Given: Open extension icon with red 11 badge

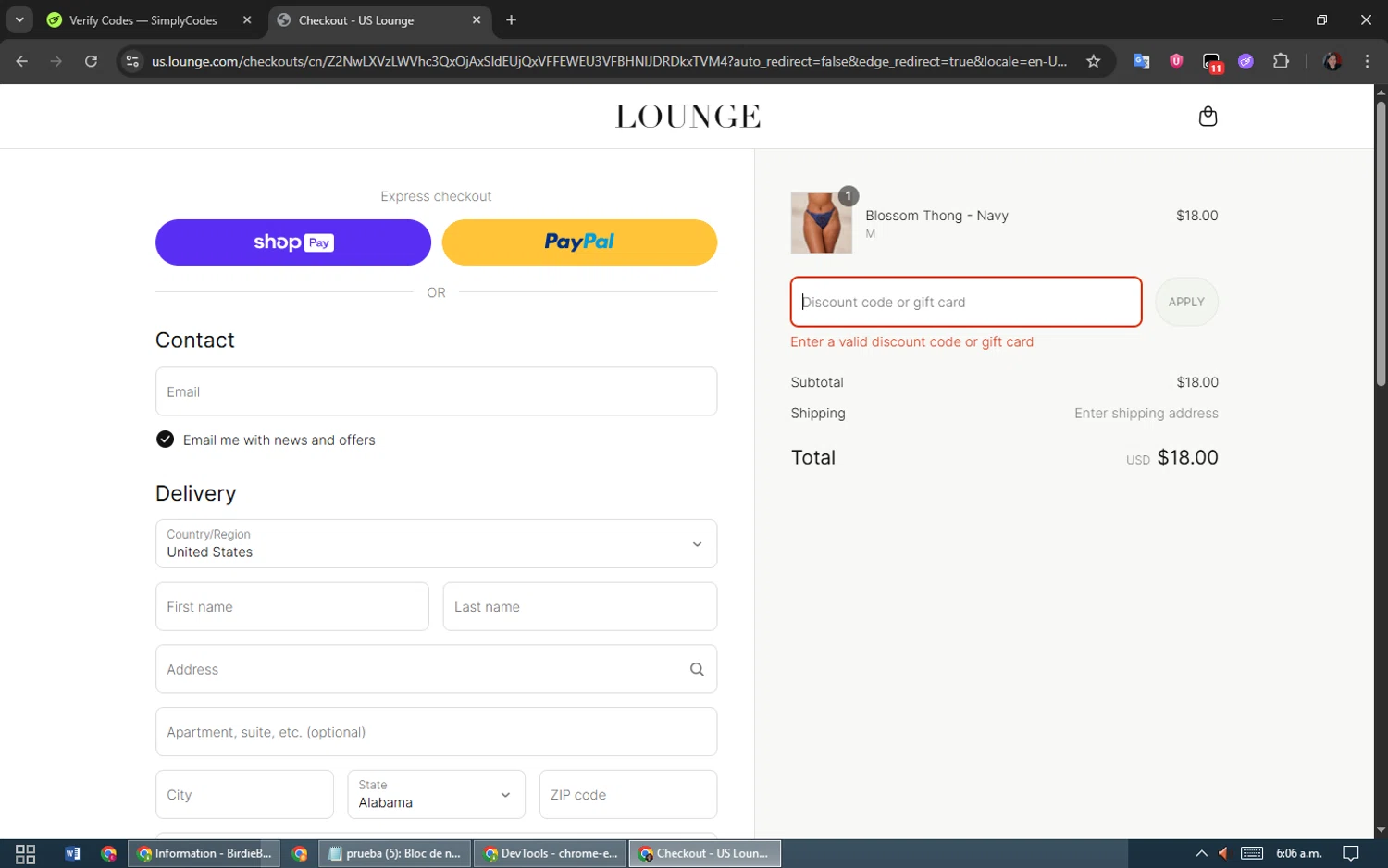Looking at the screenshot, I should [x=1211, y=62].
